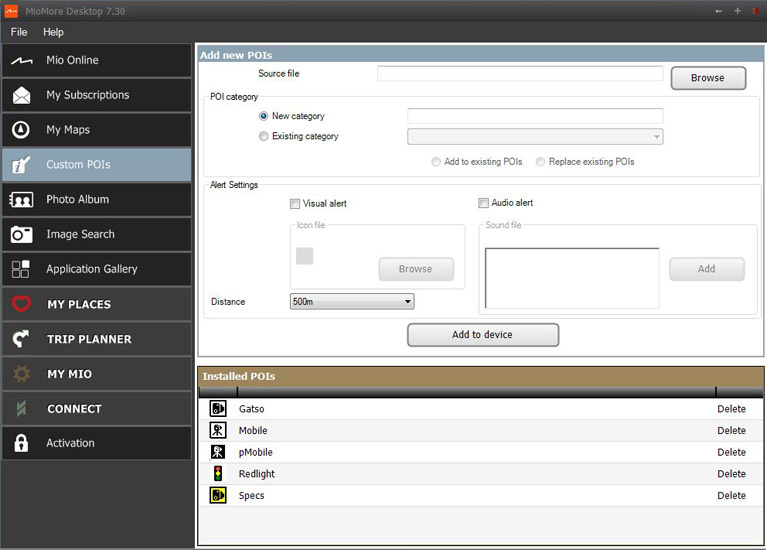Click the Sound file Add button
This screenshot has height=550, width=767.
(x=707, y=269)
